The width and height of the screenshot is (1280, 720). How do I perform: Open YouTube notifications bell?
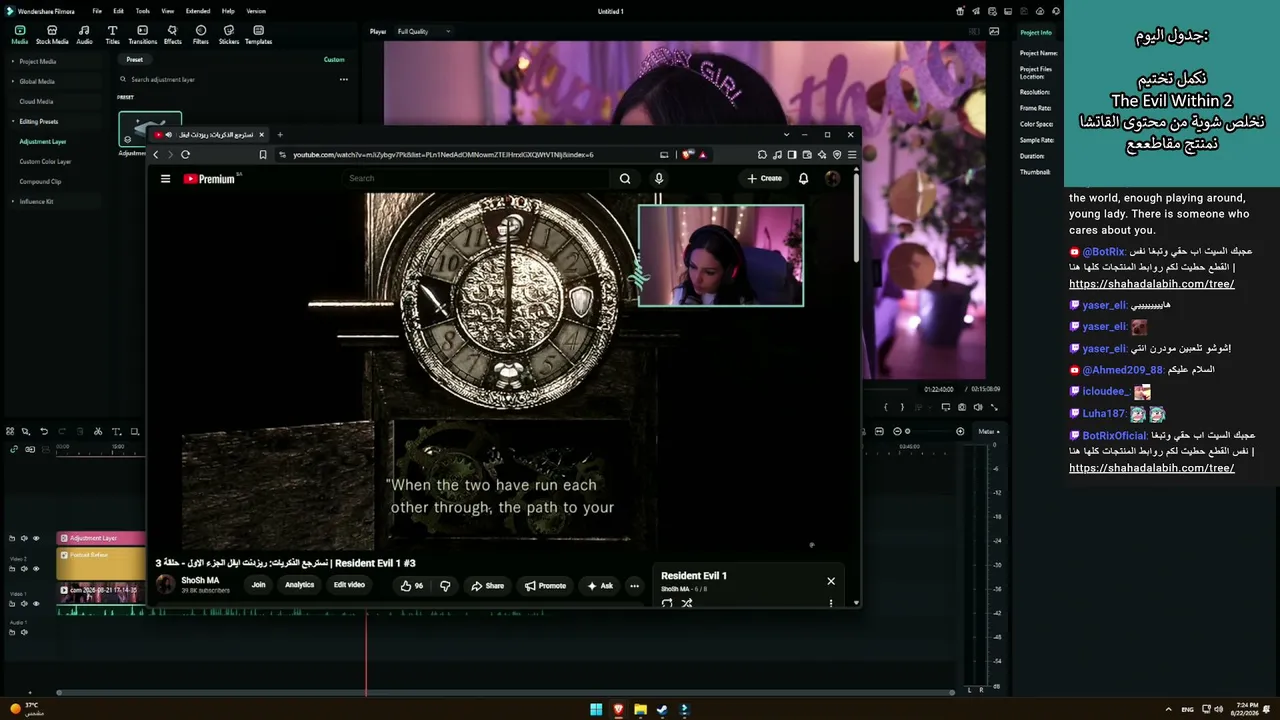click(803, 179)
